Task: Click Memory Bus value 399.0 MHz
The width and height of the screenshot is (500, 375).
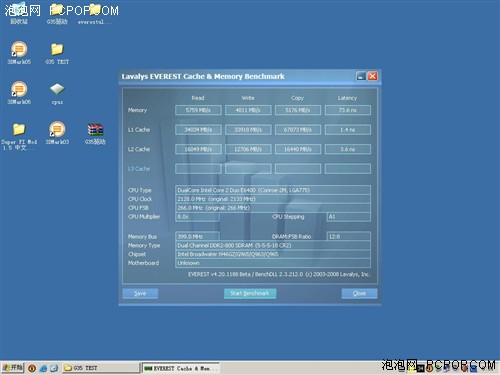Action: pos(197,236)
